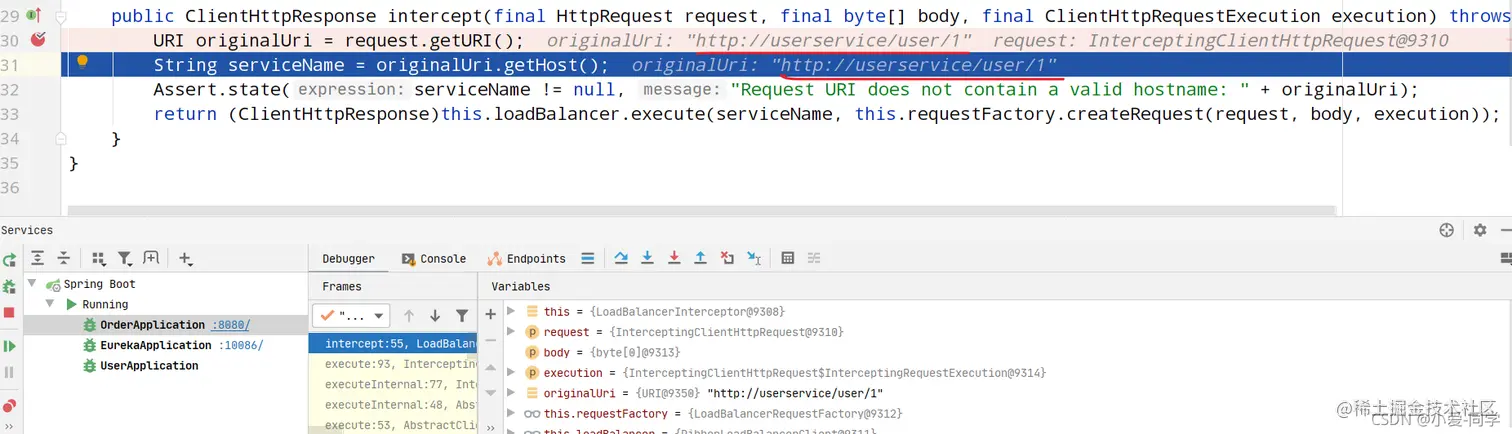Click Show Execution Point lines icon
This screenshot has height=434, width=1512.
coord(588,258)
